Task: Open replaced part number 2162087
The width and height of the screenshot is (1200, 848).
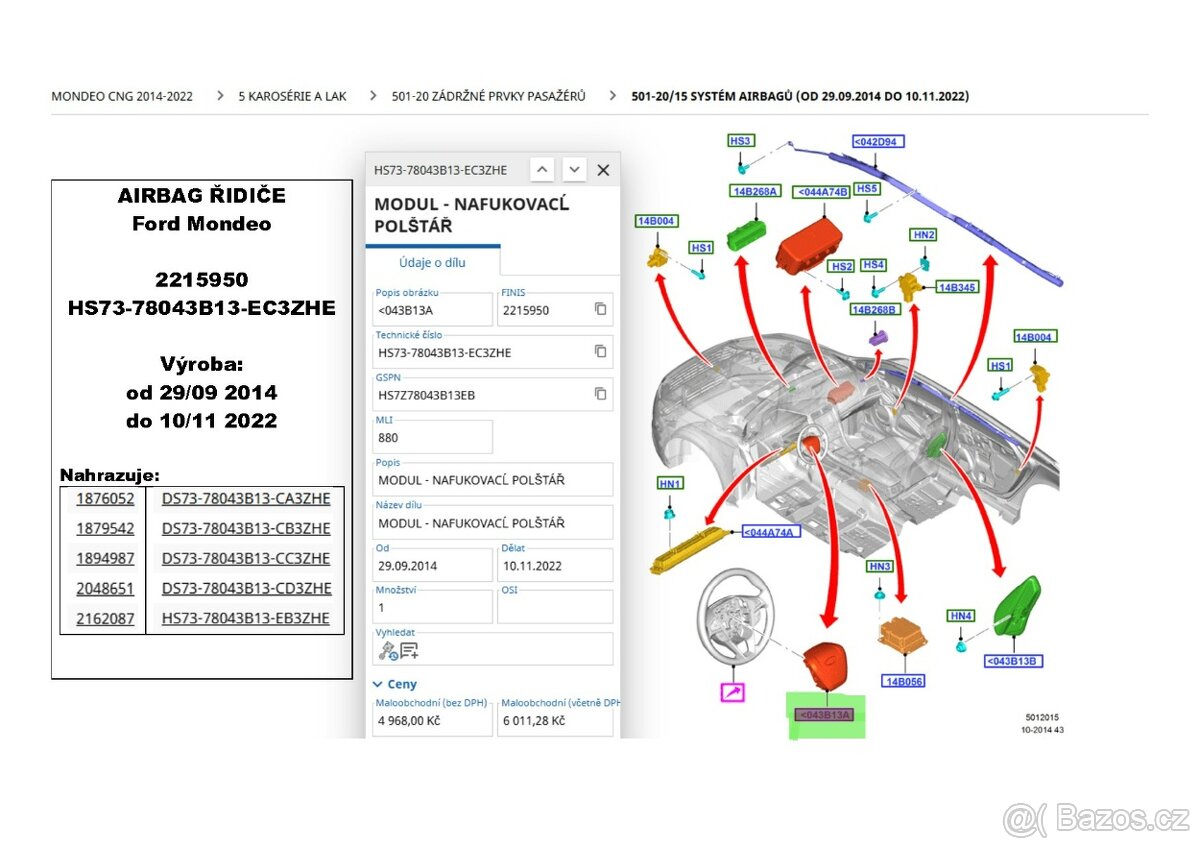Action: click(105, 619)
